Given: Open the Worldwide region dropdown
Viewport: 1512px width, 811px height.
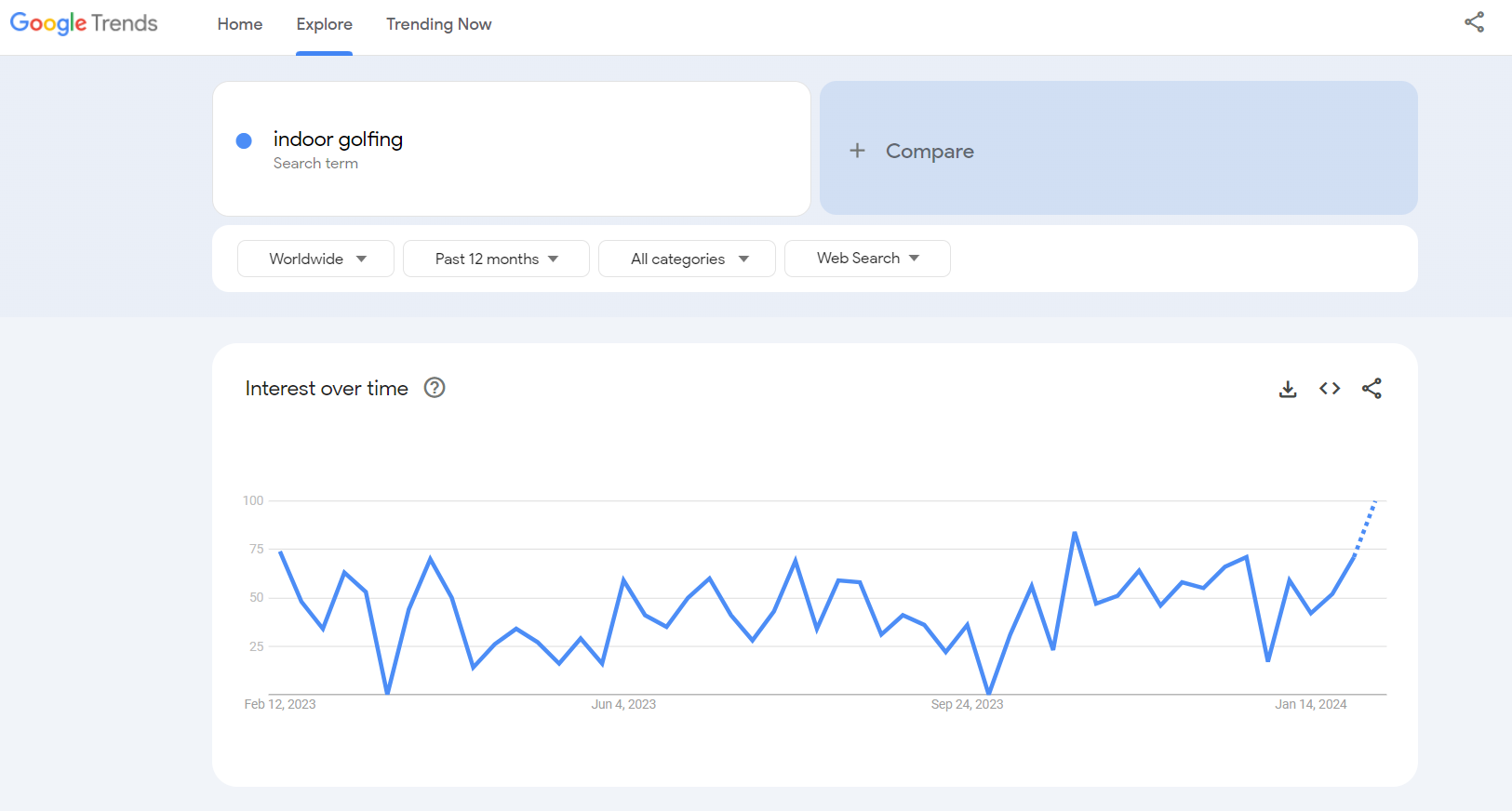Looking at the screenshot, I should 316,259.
